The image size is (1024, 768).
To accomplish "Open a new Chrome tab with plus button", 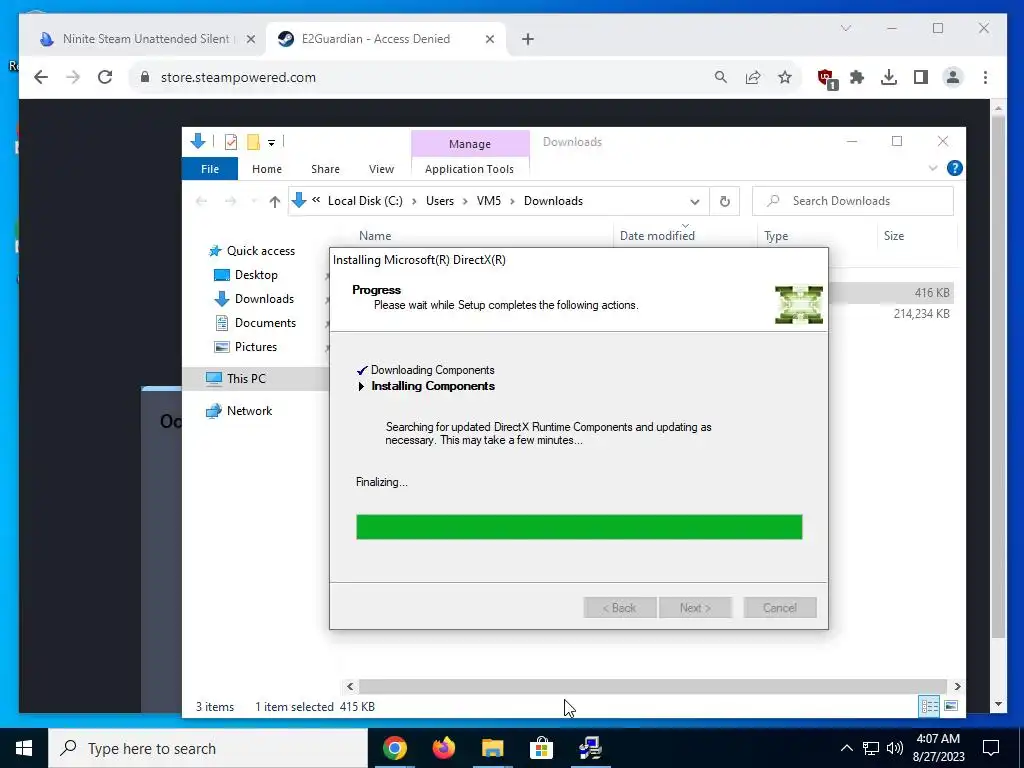I will (x=528, y=39).
